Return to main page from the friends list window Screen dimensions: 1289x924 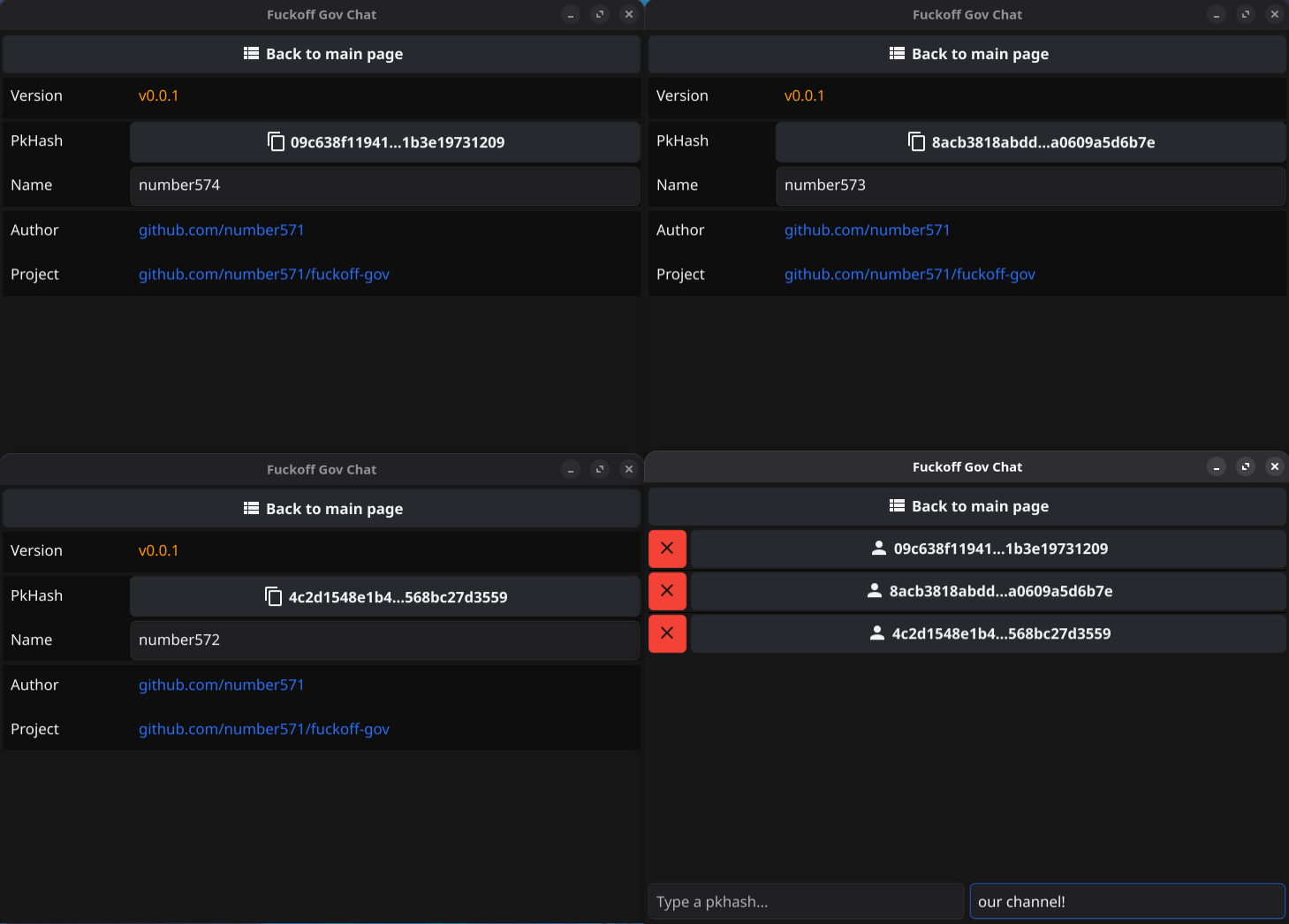pos(967,506)
